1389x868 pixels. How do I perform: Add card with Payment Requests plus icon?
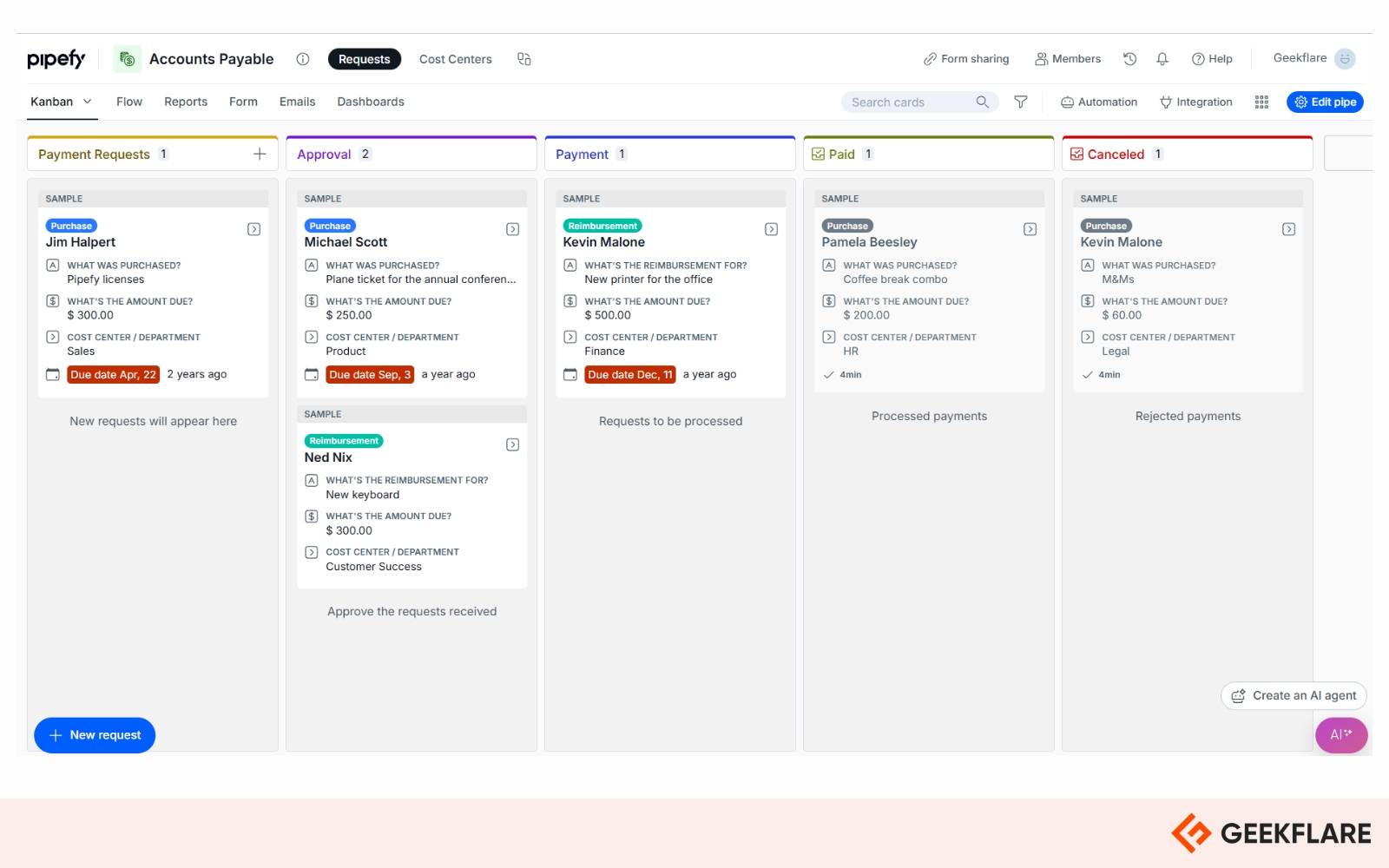[260, 154]
